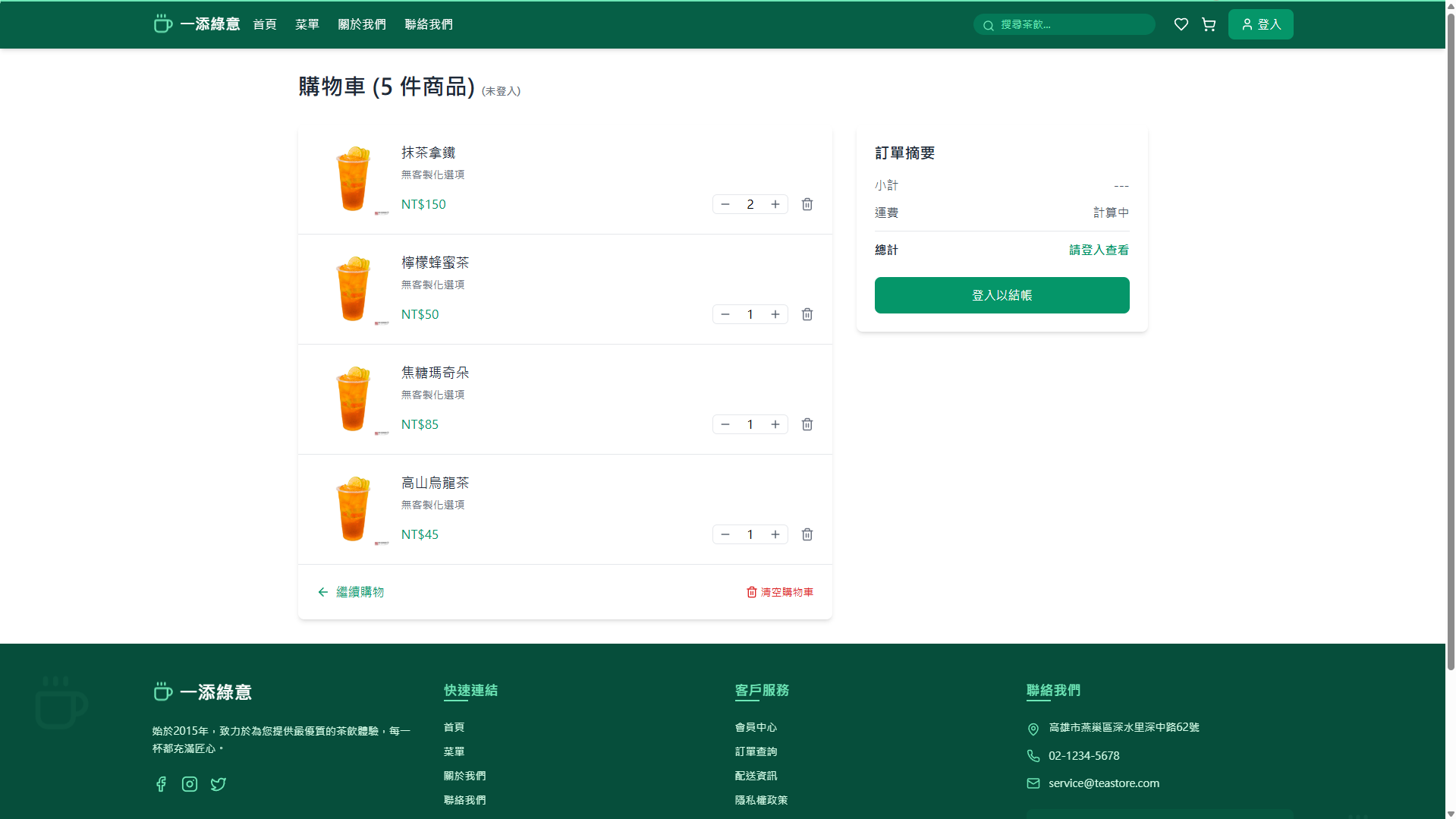This screenshot has width=1456, height=819.
Task: Go to 菜單 in the top navigation
Action: [307, 24]
